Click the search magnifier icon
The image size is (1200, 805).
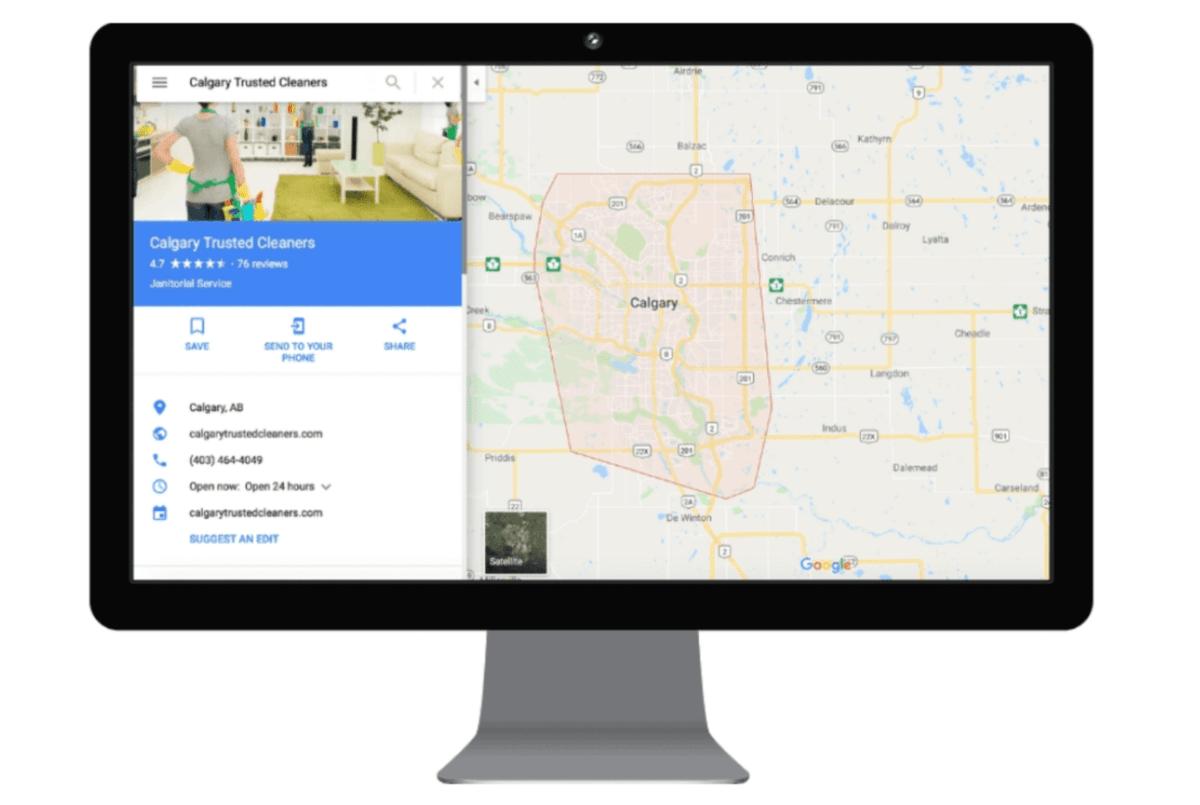click(x=393, y=82)
